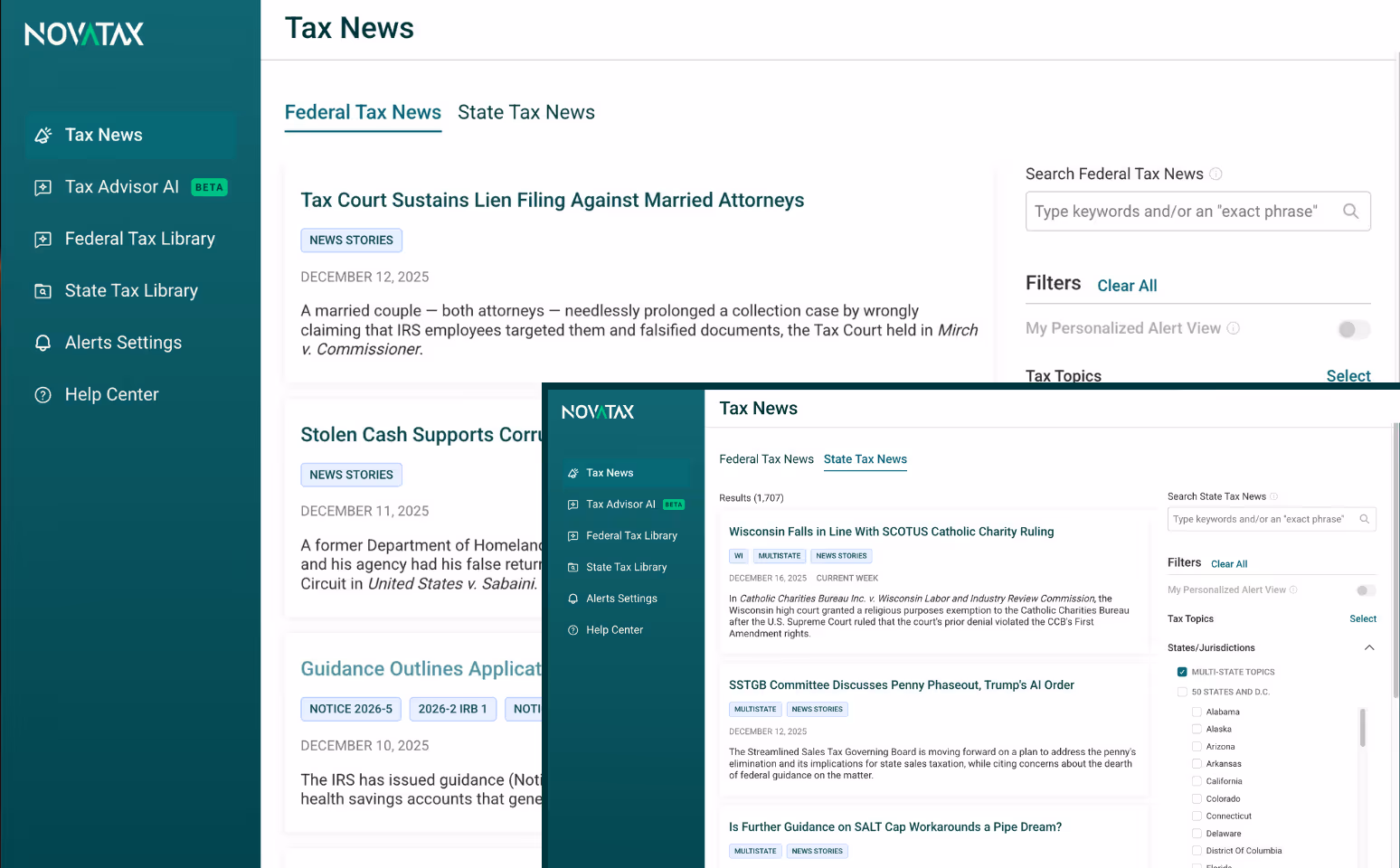Check the 50 STATES AND D.C. checkbox
Screen dimensions: 1400x868
tap(1182, 692)
